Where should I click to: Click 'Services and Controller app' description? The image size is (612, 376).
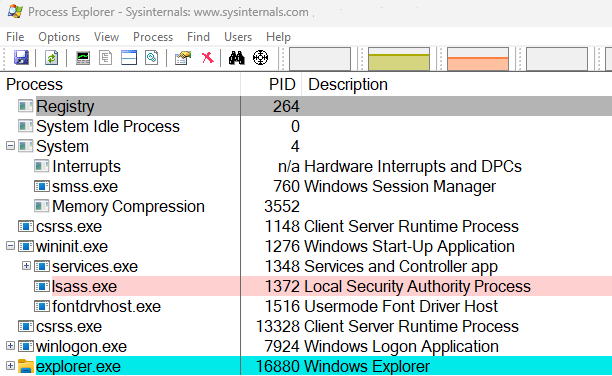click(401, 266)
